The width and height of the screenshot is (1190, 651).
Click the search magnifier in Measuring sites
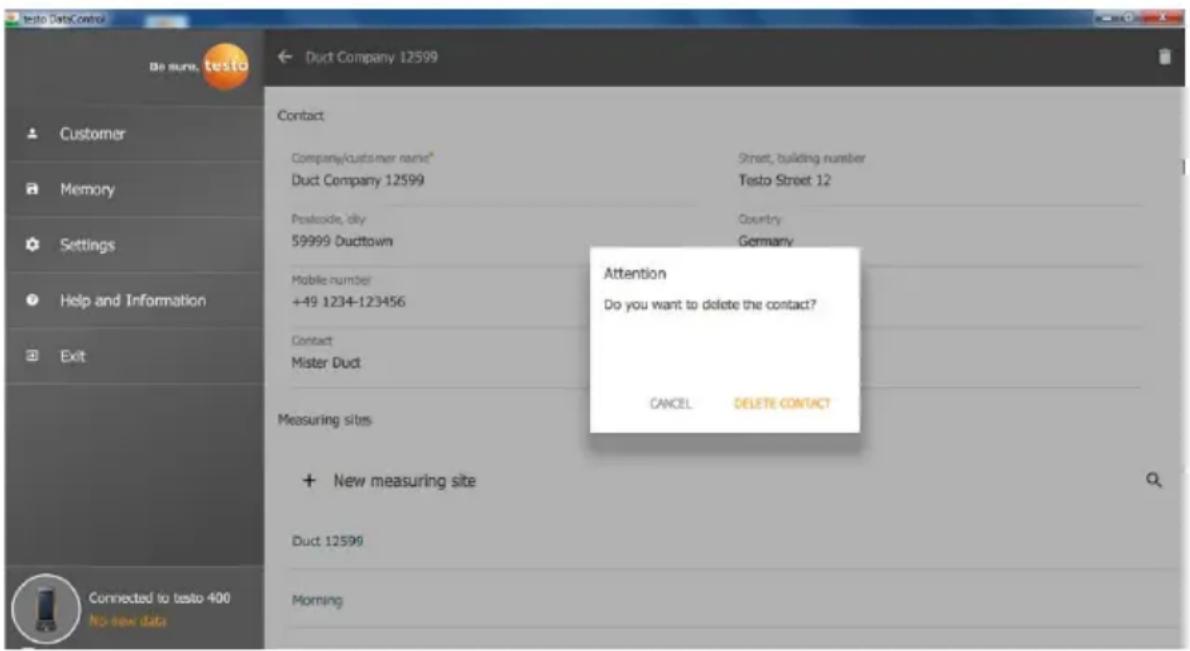pyautogui.click(x=1154, y=480)
